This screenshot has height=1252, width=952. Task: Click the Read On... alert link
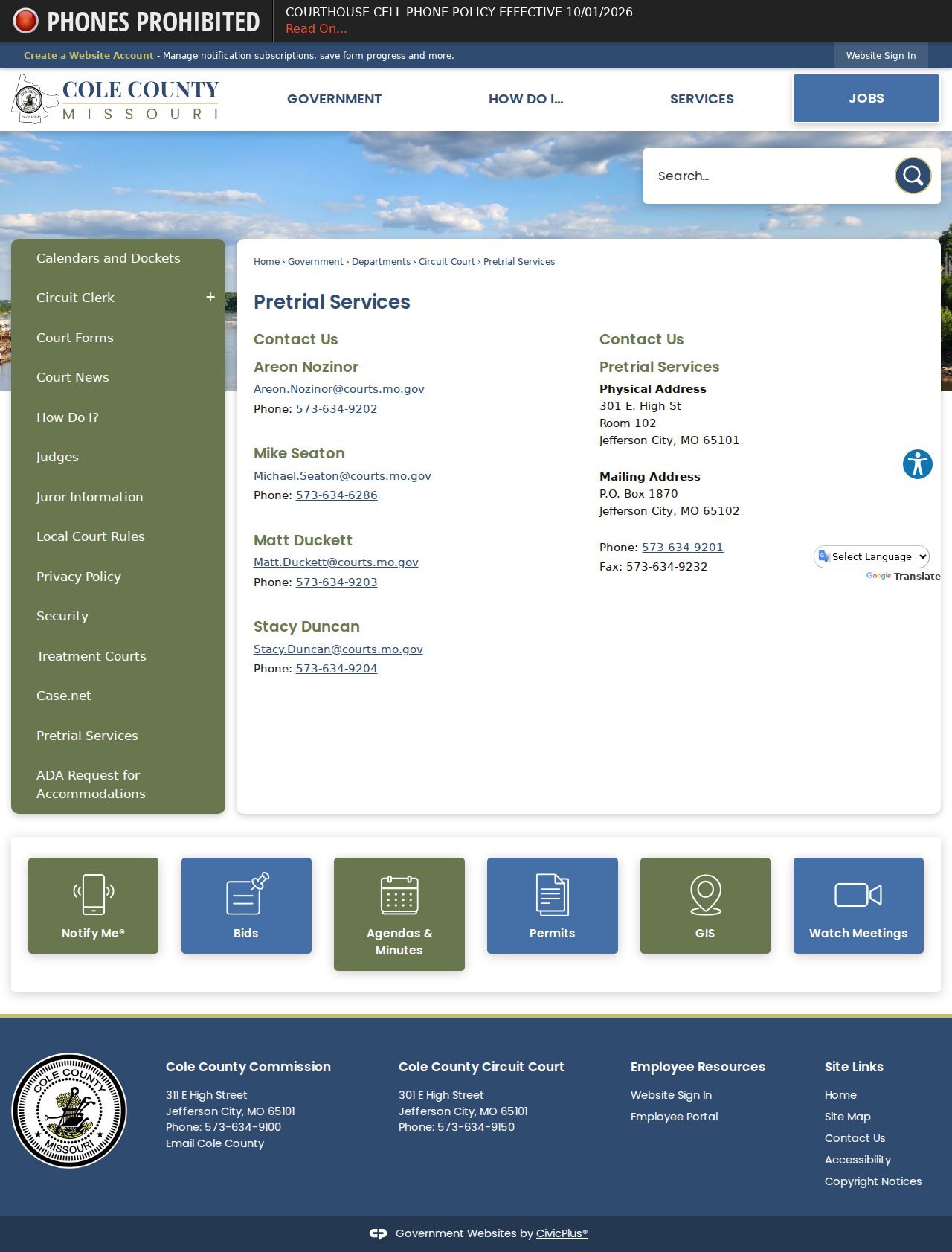point(316,28)
